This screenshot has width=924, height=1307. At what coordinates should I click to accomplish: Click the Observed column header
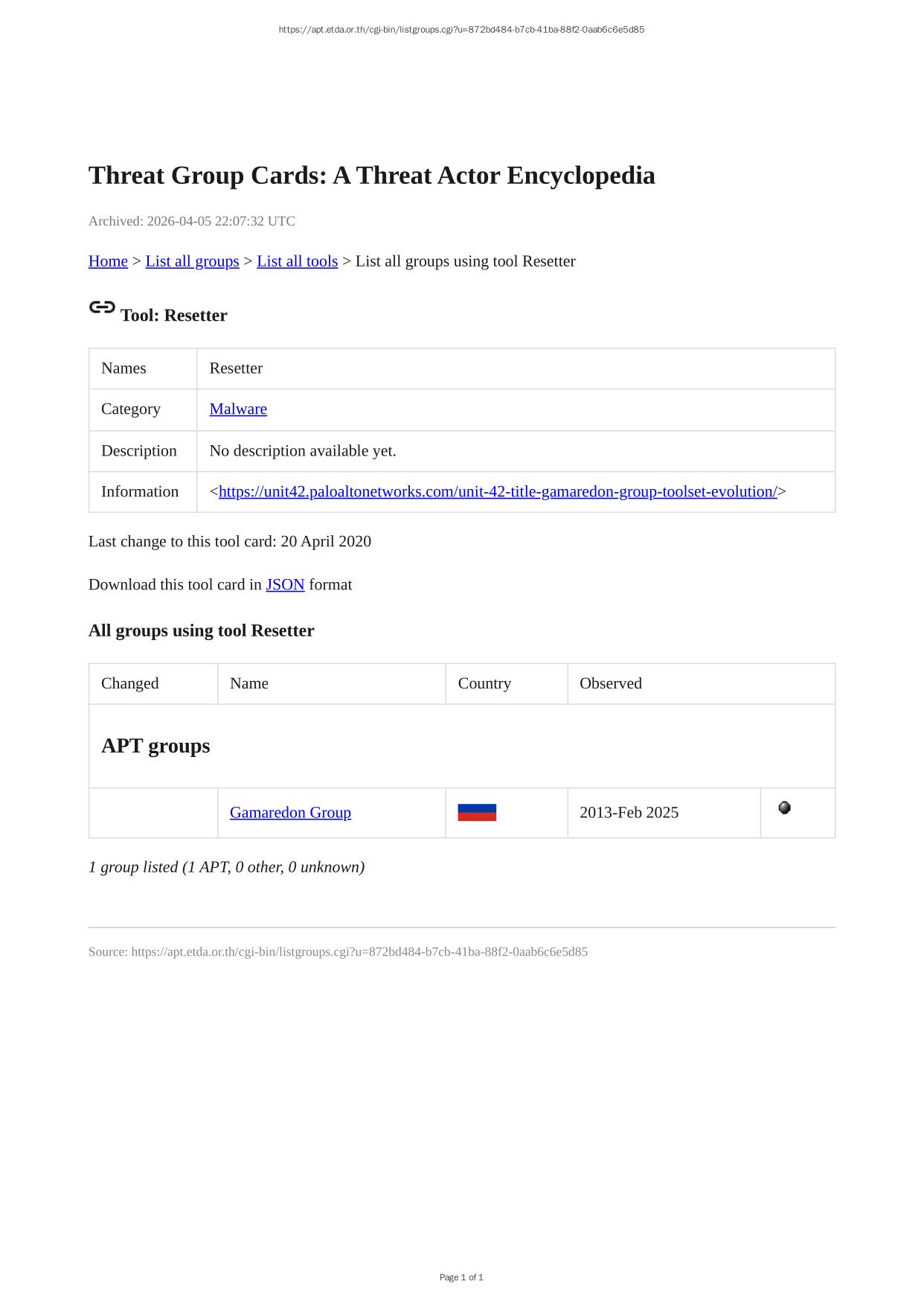click(610, 683)
